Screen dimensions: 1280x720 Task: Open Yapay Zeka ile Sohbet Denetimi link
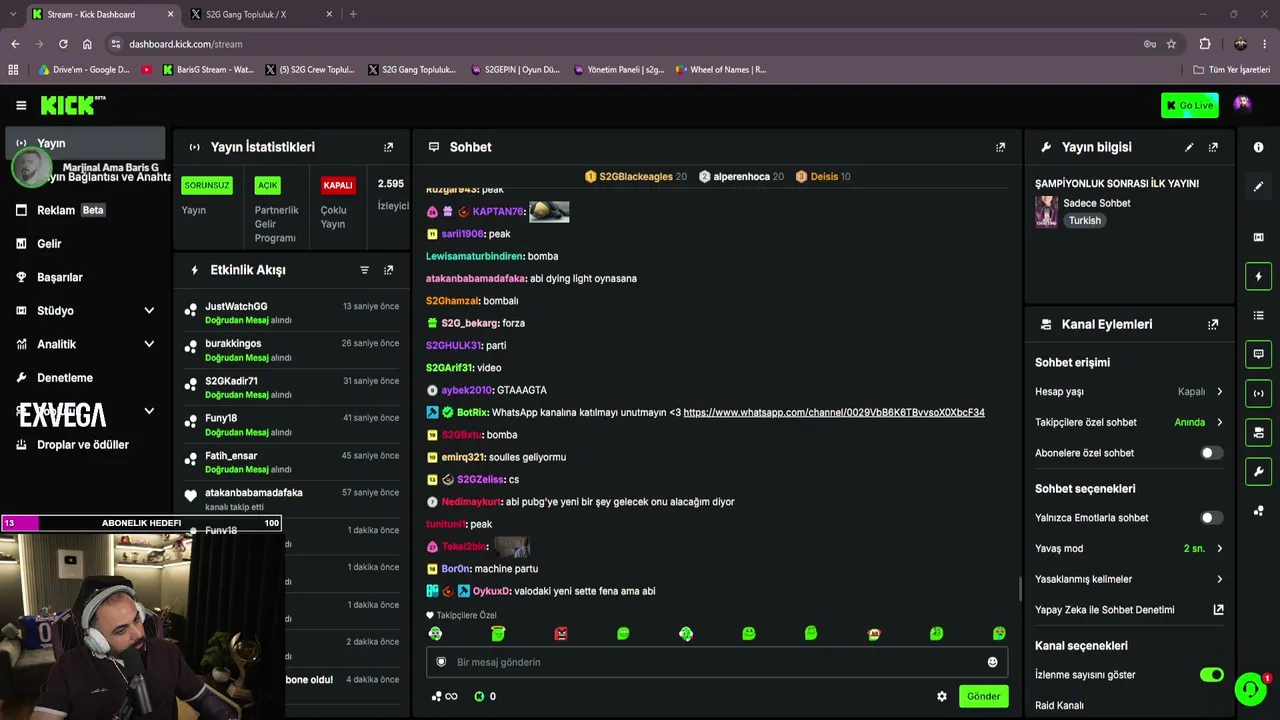point(1129,610)
